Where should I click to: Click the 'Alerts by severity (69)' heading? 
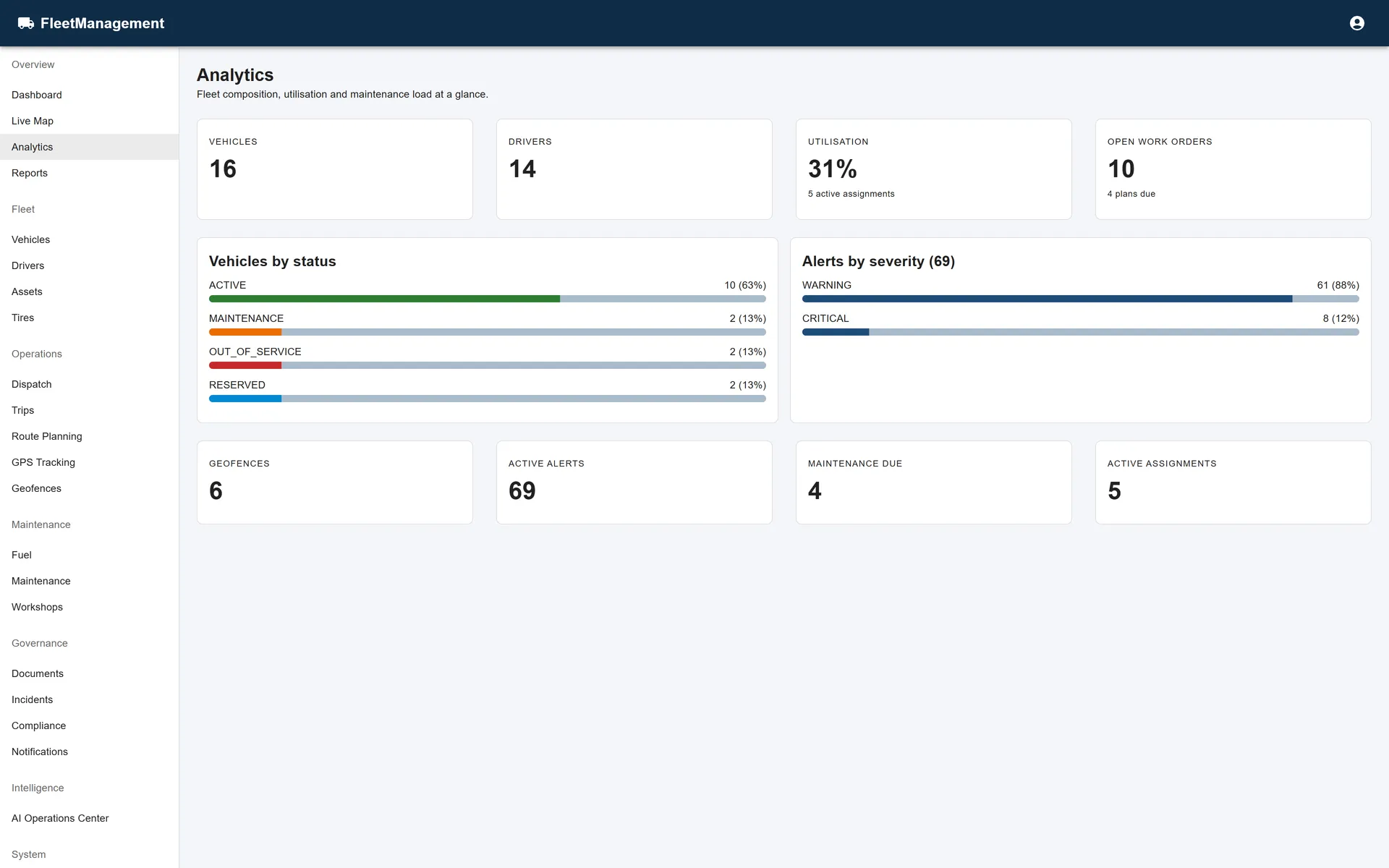tap(878, 261)
